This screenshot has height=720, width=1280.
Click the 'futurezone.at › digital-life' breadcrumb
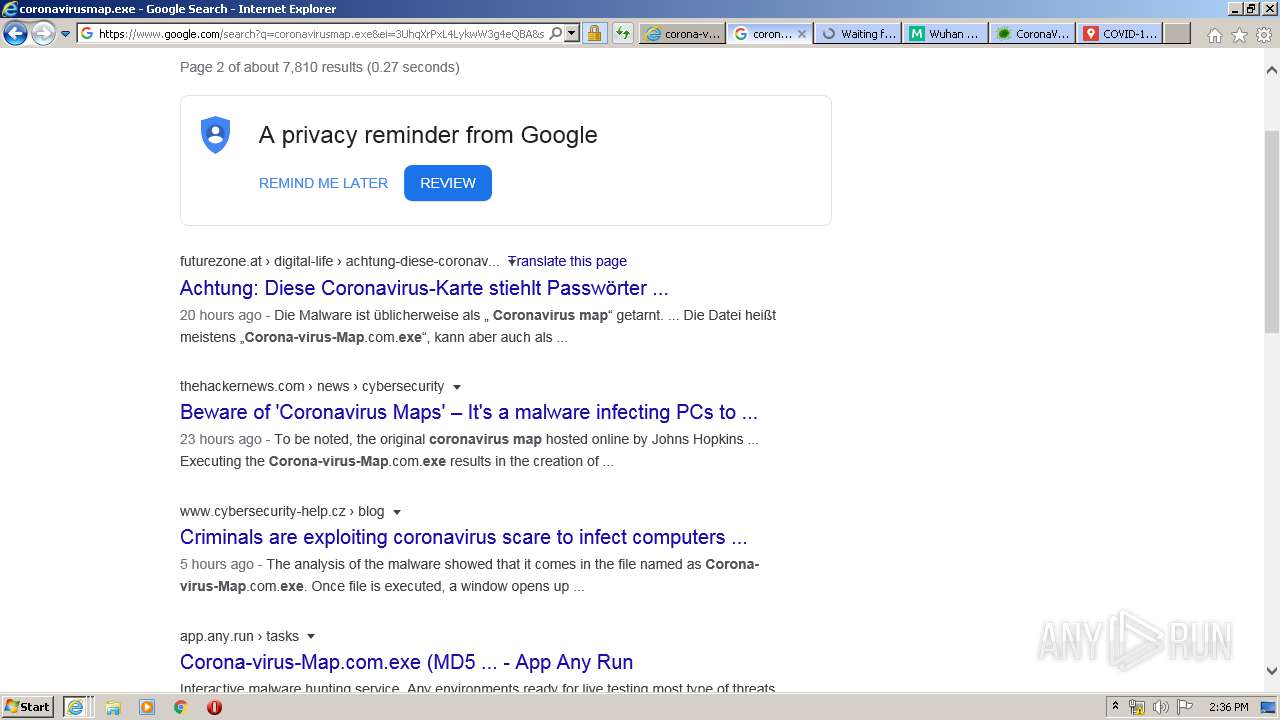point(339,261)
